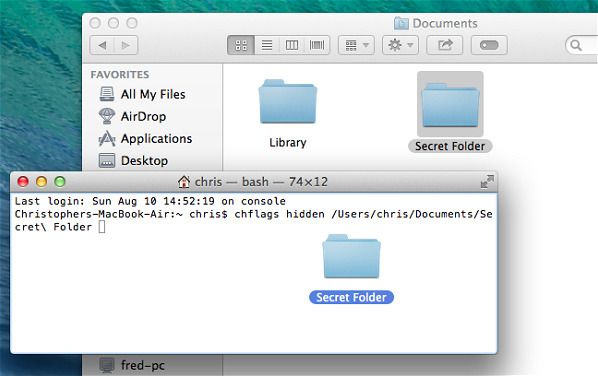The width and height of the screenshot is (598, 376).
Task: Close the Terminal window with red button
Action: [23, 182]
